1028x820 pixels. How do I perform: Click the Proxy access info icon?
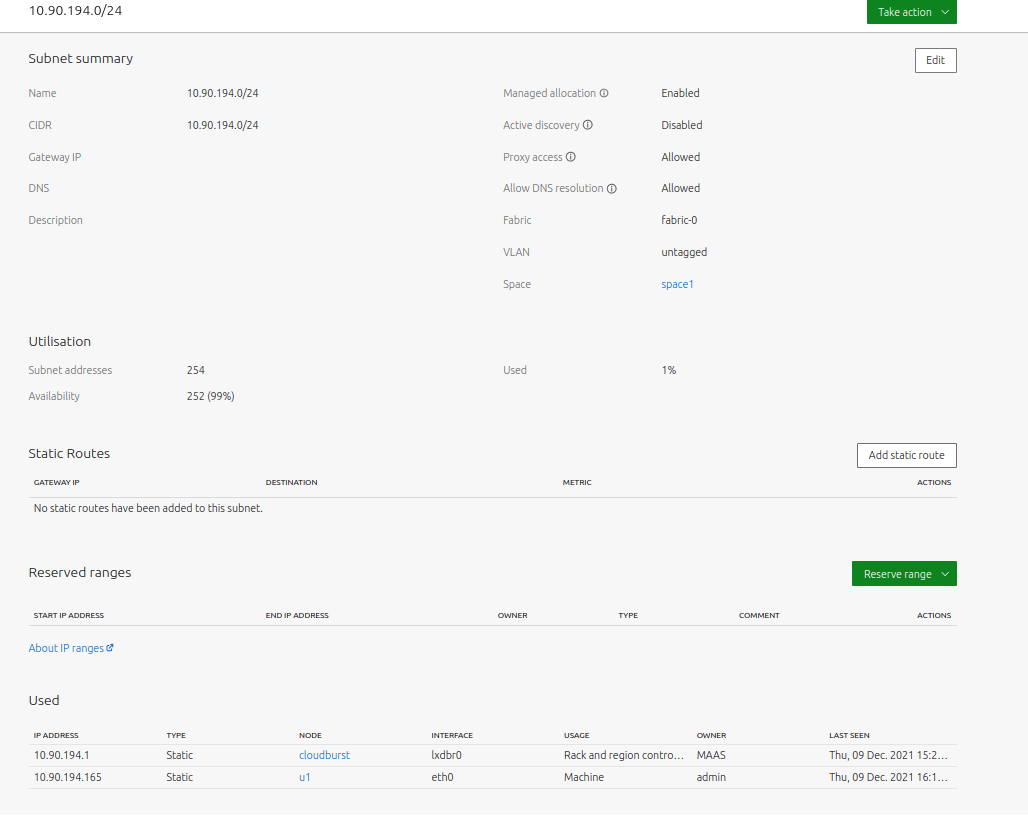[x=571, y=157]
